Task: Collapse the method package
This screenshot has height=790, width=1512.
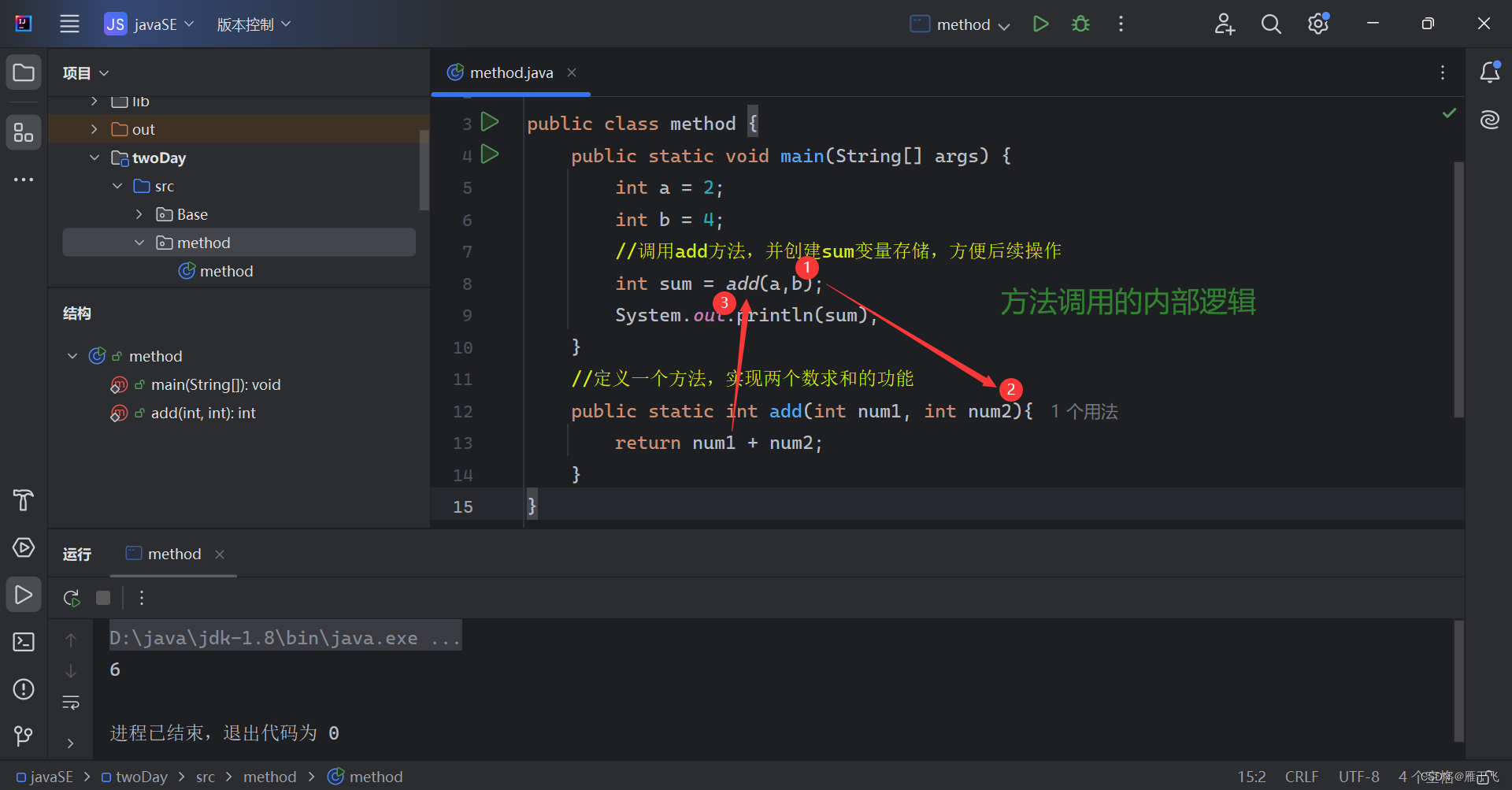Action: [x=139, y=243]
